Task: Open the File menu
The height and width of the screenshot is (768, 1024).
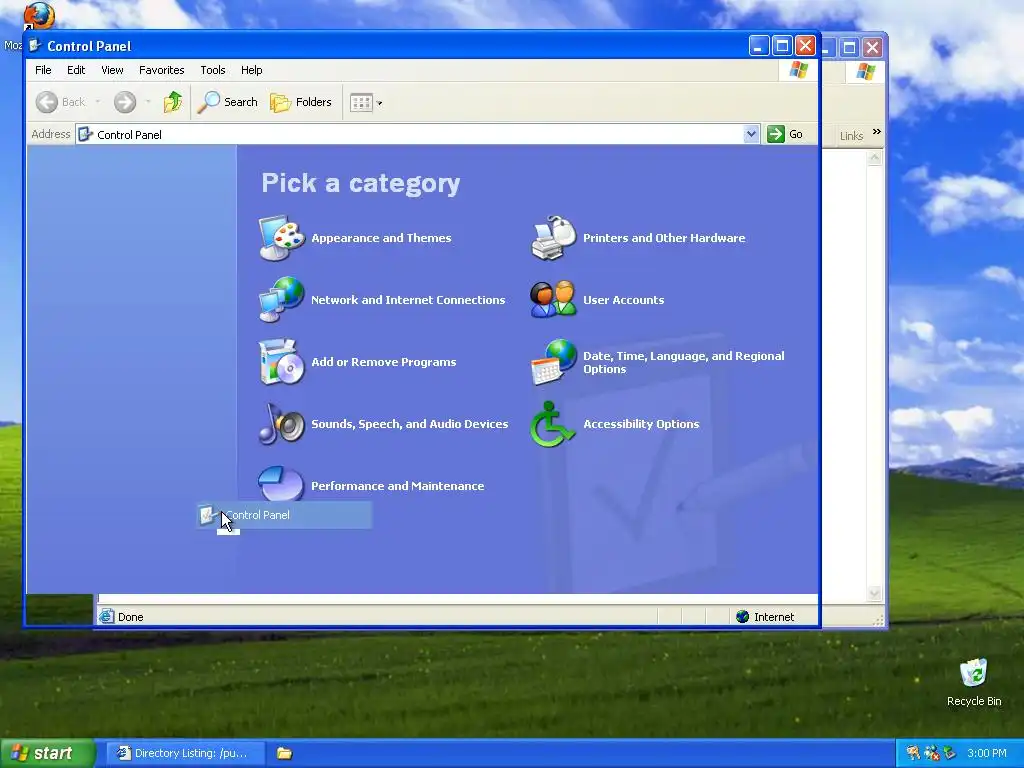Action: (43, 70)
